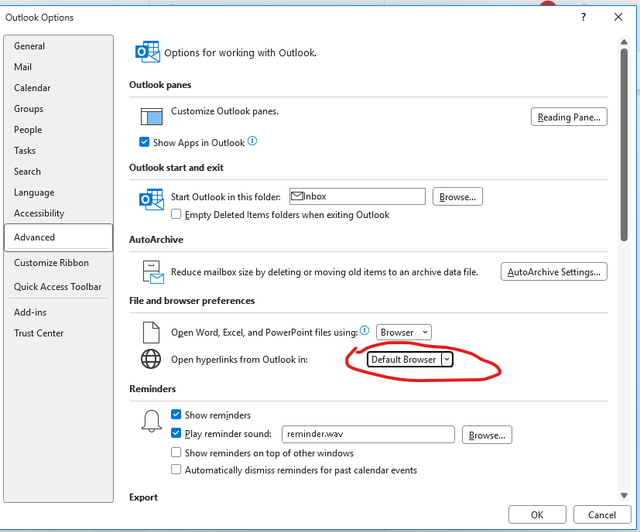Click the help question mark icon
This screenshot has height=532, width=640.
tap(584, 17)
